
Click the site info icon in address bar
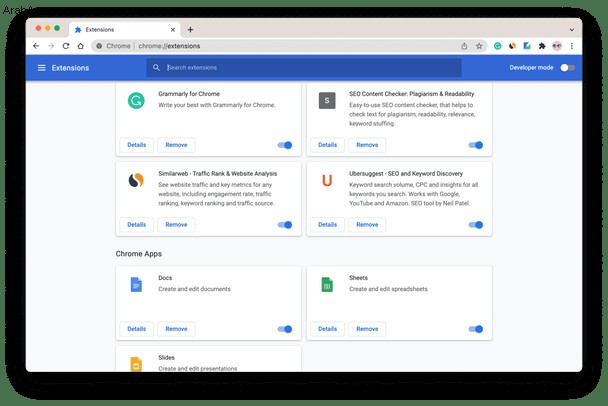(x=99, y=46)
